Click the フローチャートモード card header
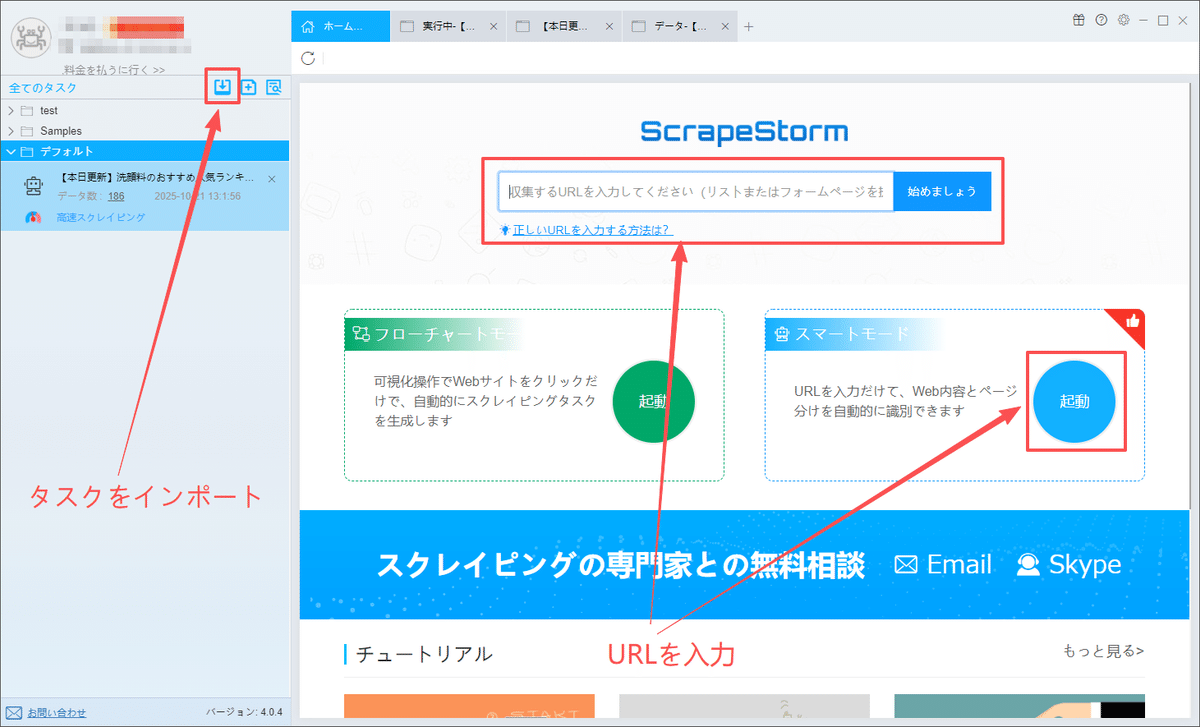This screenshot has width=1200, height=727. [433, 334]
